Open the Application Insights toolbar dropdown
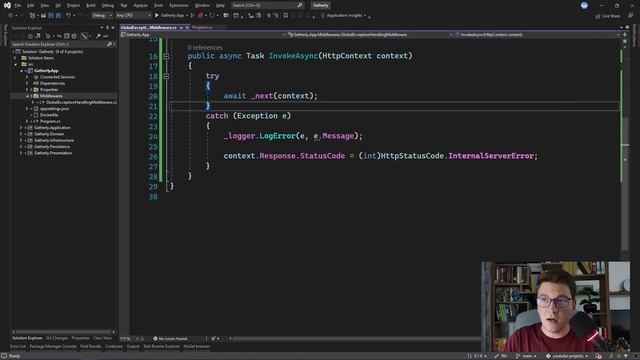Image resolution: width=640 pixels, height=360 pixels. (x=344, y=16)
